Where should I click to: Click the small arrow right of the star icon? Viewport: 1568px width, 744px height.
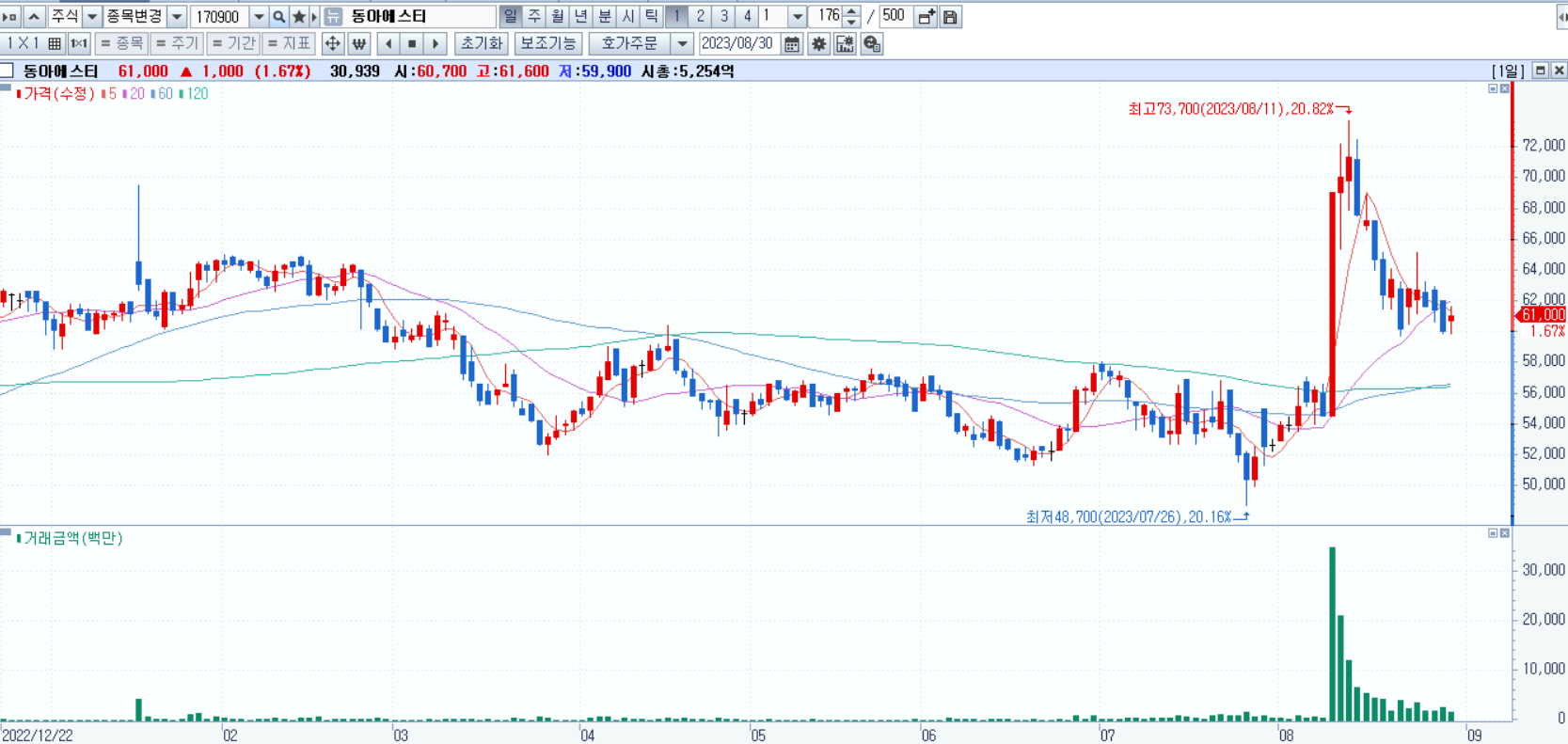[314, 17]
